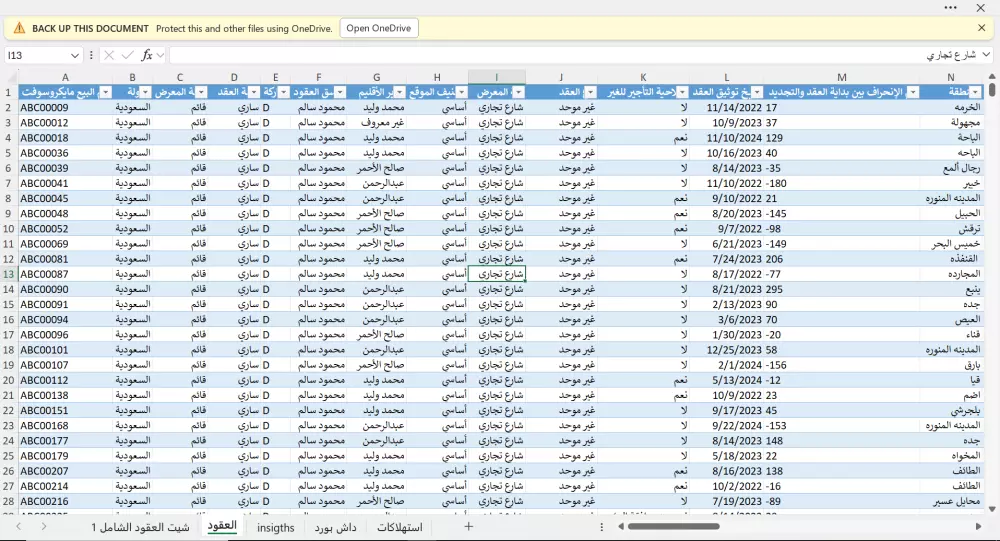Click the Insert Function fx icon
Image resolution: width=1000 pixels, height=541 pixels.
point(147,55)
